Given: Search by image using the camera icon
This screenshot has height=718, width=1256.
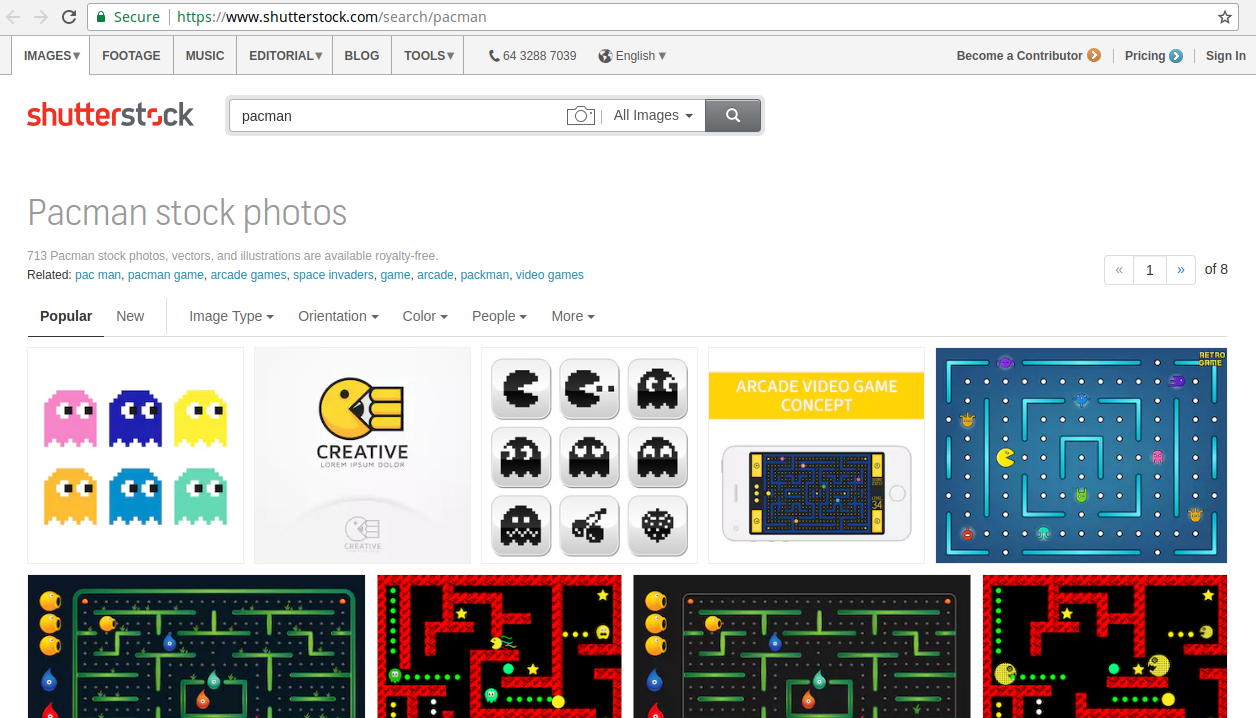Looking at the screenshot, I should pyautogui.click(x=581, y=116).
